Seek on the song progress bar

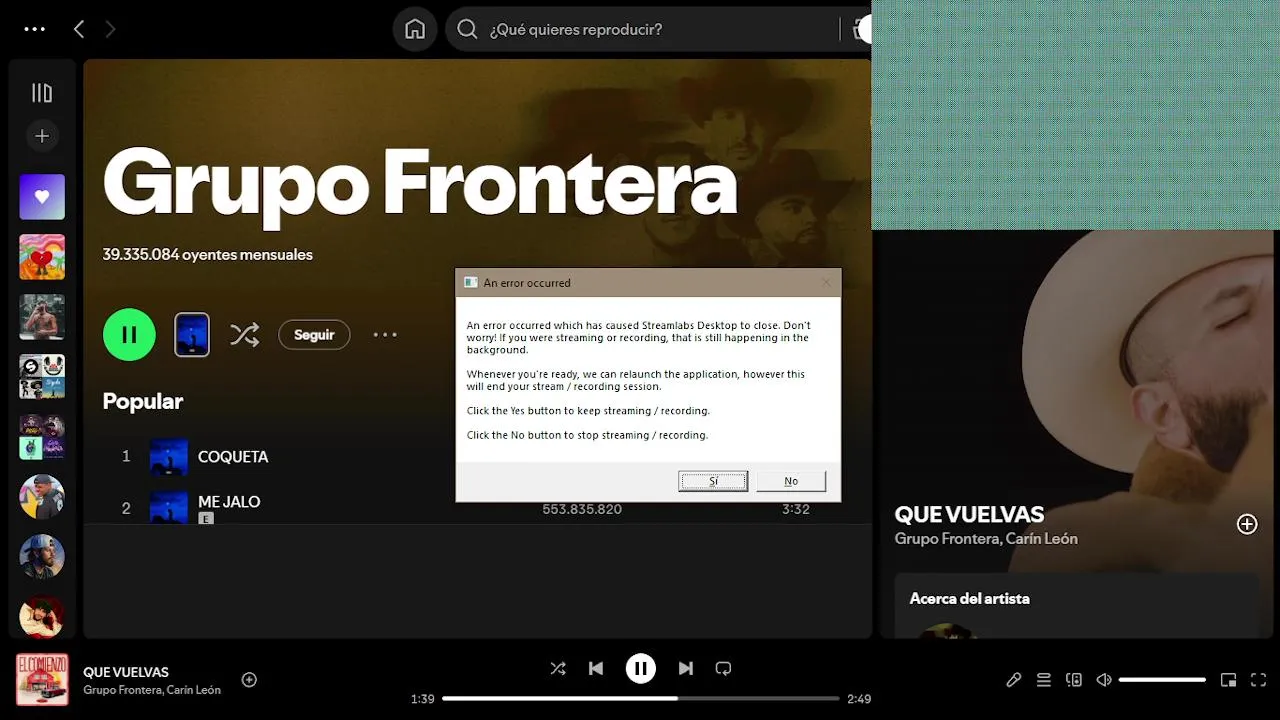point(641,698)
